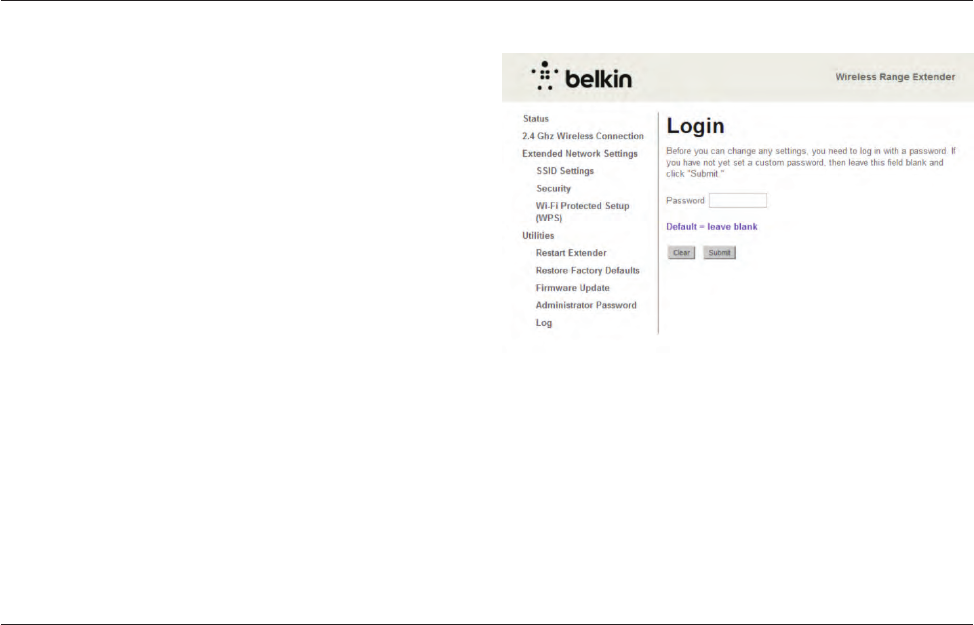
Task: Click the Wireless Range Extender header text
Action: click(x=895, y=77)
